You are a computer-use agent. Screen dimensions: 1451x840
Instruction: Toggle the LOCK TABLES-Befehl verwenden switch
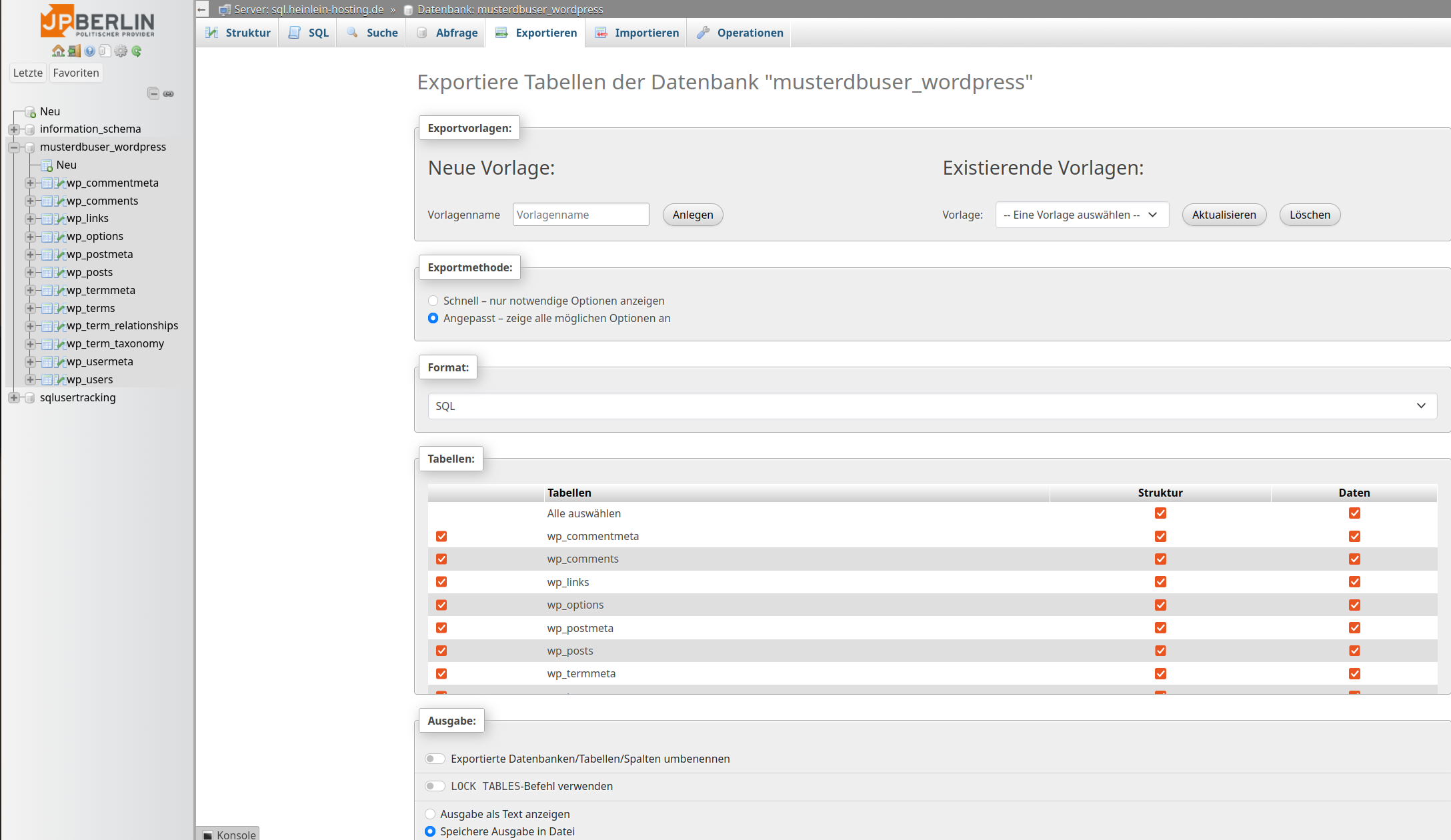[435, 786]
